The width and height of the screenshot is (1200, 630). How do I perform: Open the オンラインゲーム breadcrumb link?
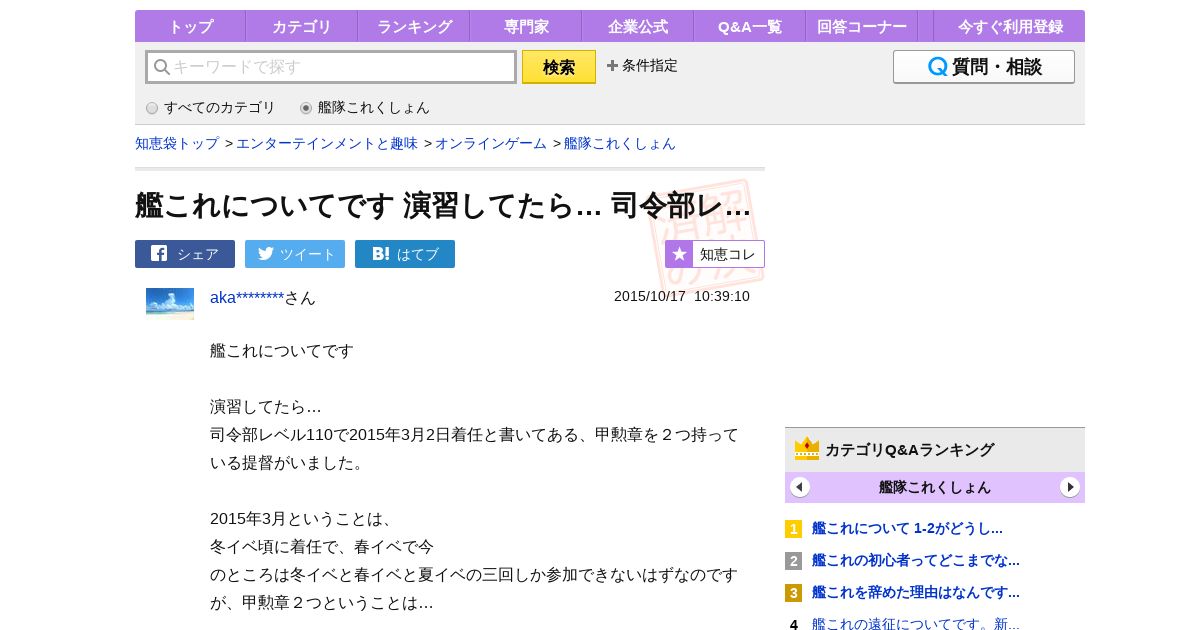coord(491,143)
